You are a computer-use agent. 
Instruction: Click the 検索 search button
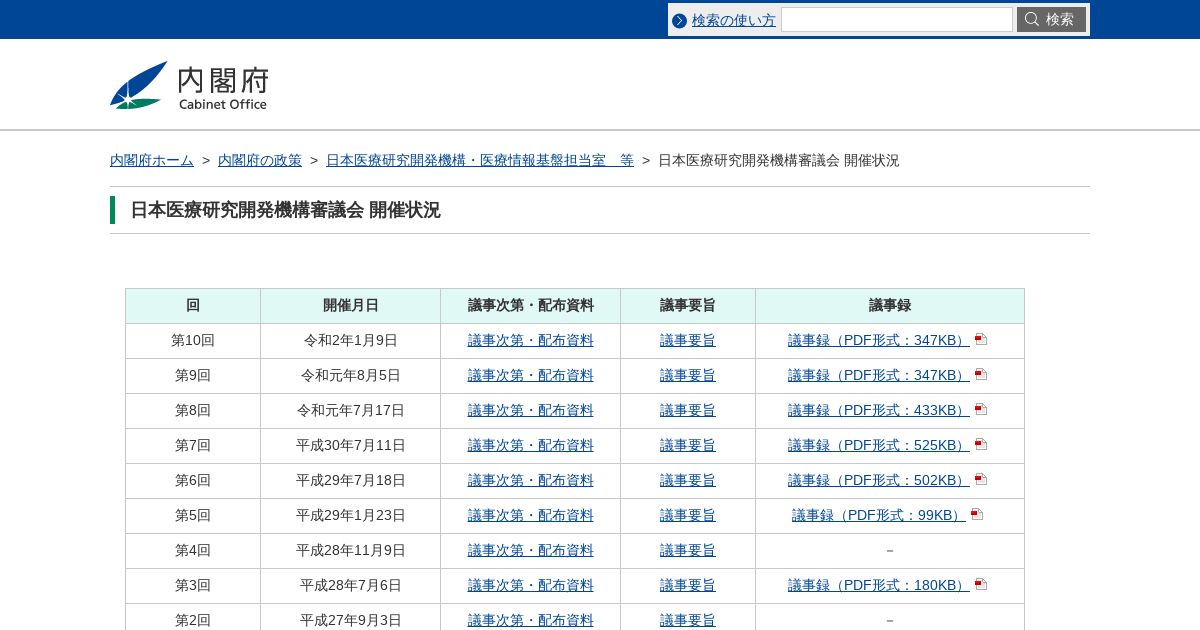coord(1051,20)
